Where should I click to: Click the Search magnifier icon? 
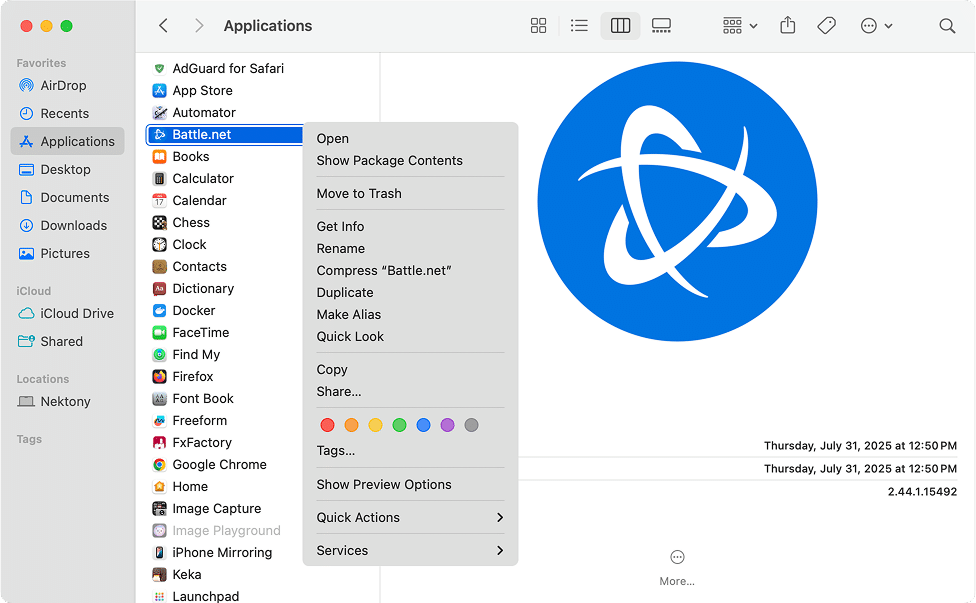click(947, 26)
